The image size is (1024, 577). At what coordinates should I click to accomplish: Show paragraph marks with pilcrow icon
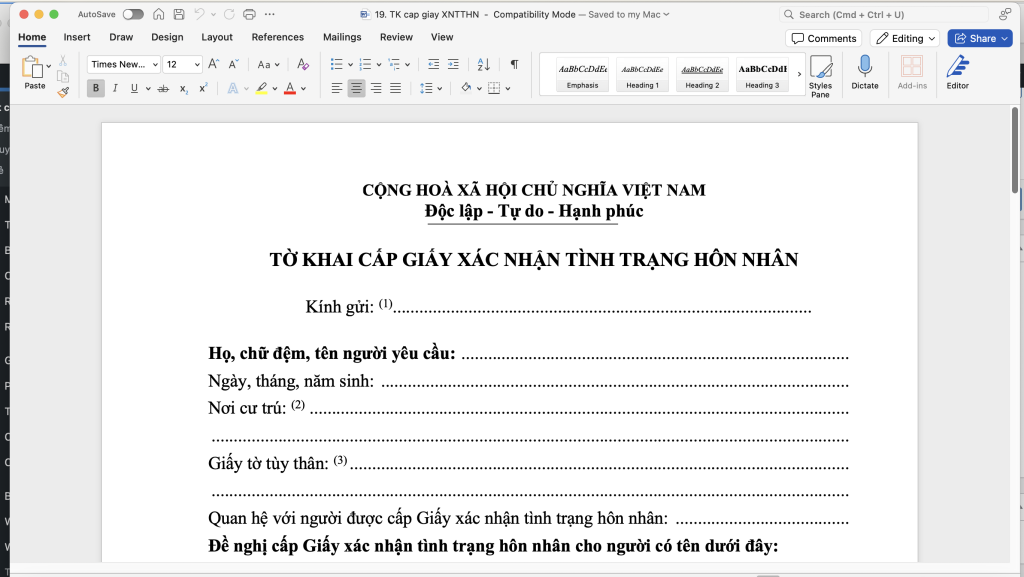click(x=514, y=64)
